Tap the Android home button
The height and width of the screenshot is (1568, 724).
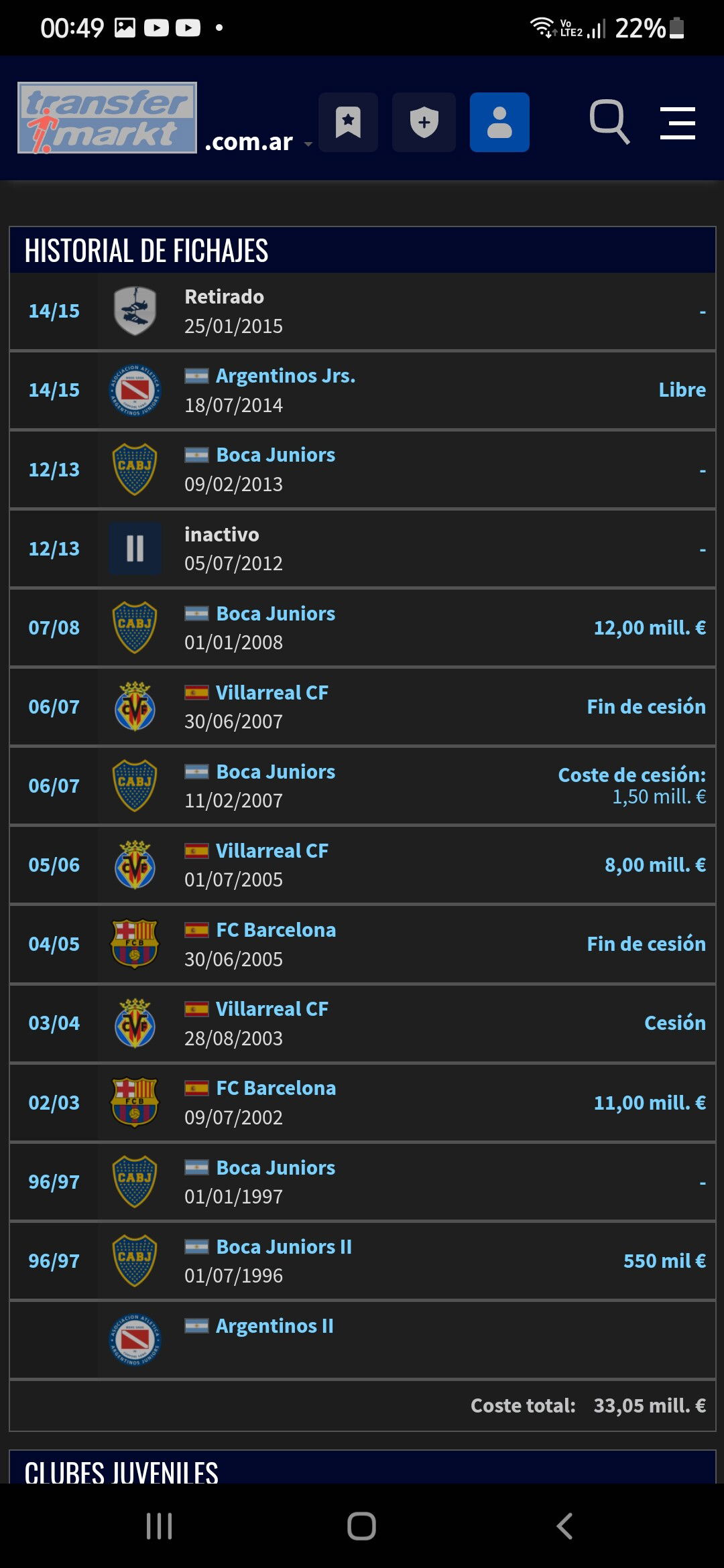[361, 1526]
